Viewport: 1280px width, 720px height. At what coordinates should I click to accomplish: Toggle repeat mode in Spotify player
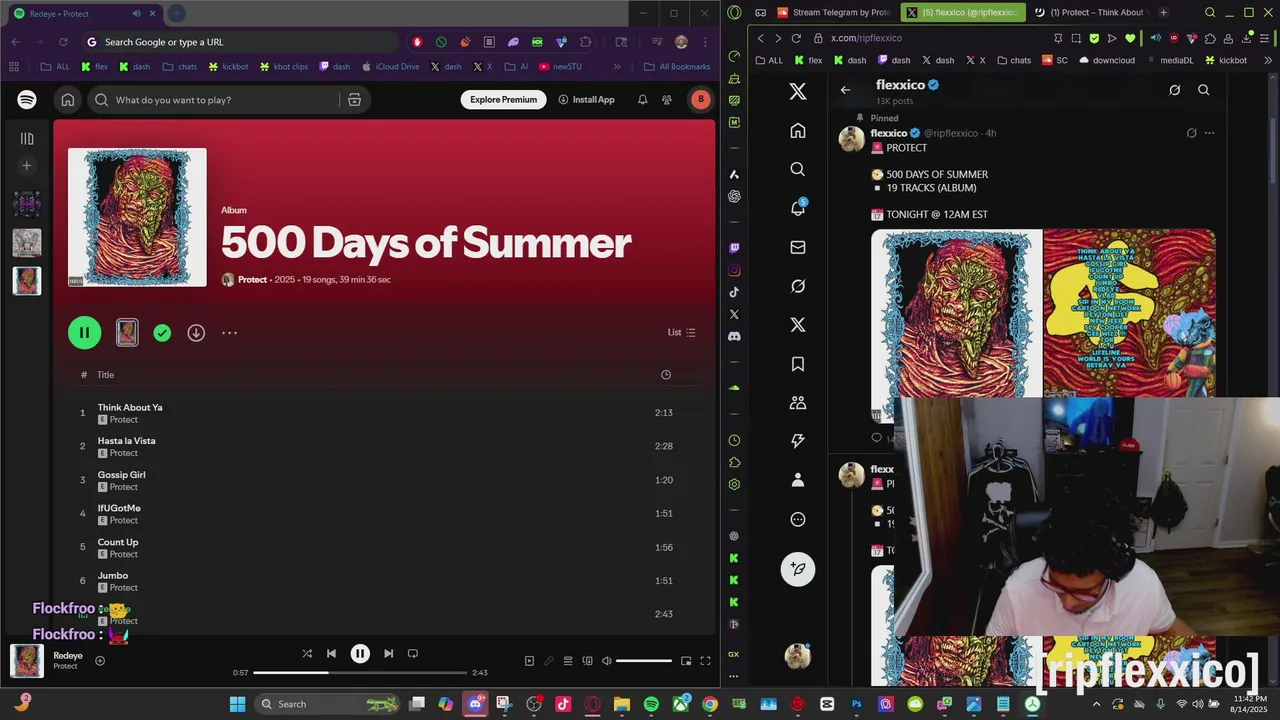pos(412,653)
